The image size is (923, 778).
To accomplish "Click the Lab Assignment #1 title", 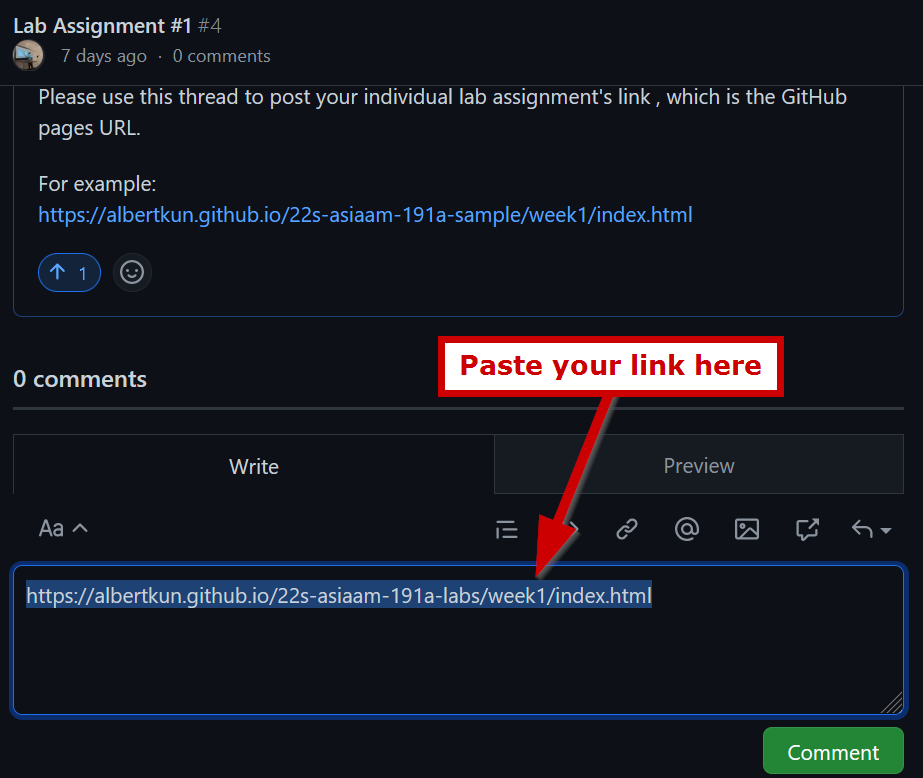I will (101, 25).
